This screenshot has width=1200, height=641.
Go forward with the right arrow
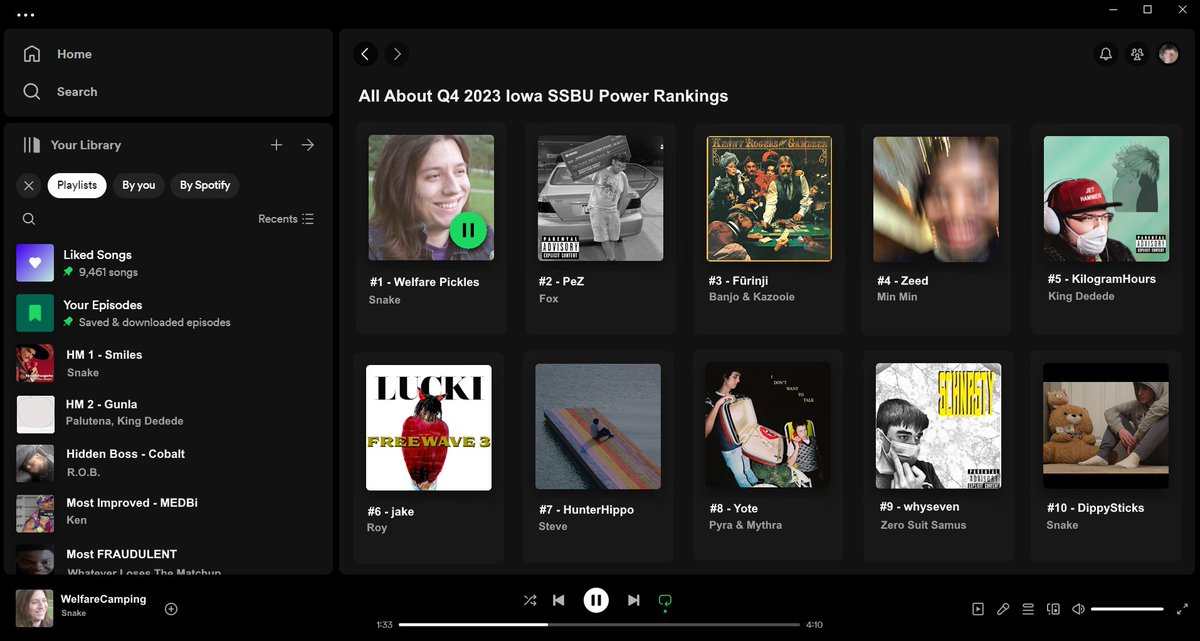tap(397, 54)
